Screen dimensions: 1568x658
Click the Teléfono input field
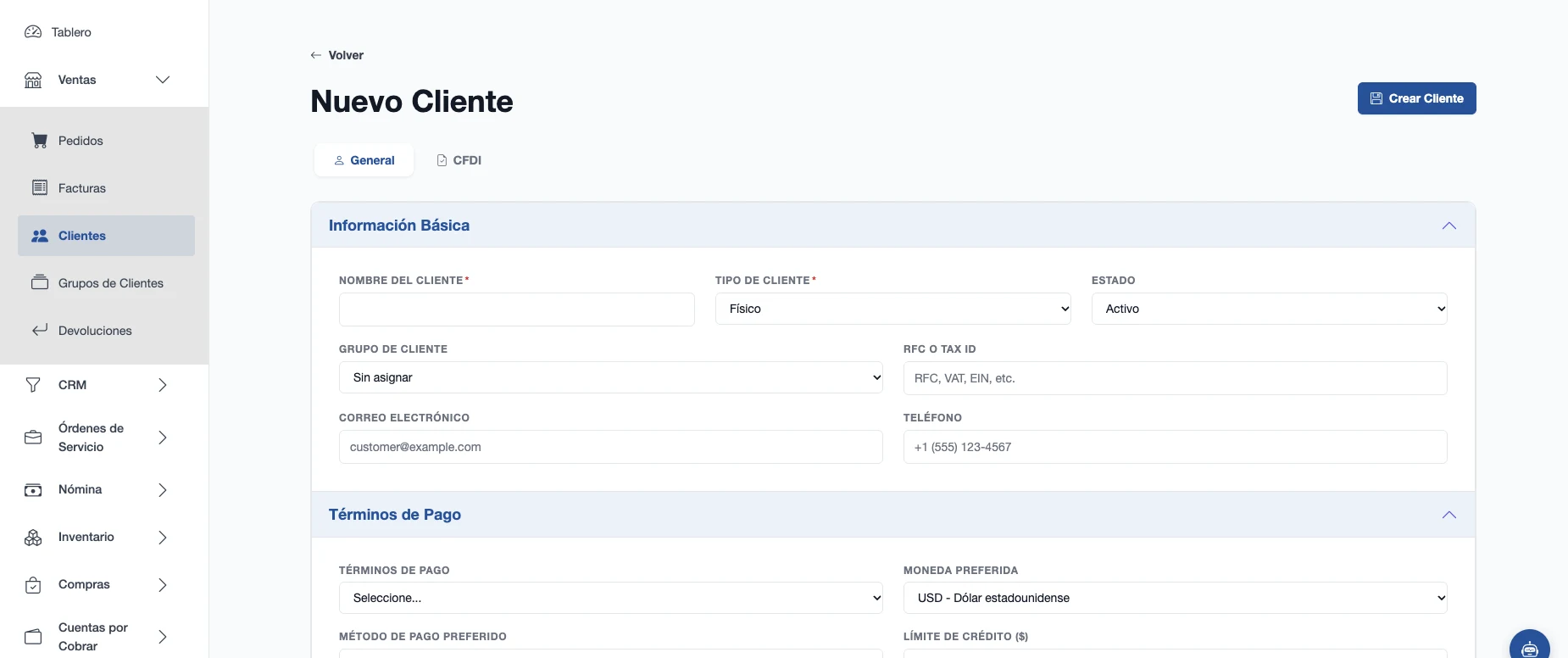(1176, 447)
